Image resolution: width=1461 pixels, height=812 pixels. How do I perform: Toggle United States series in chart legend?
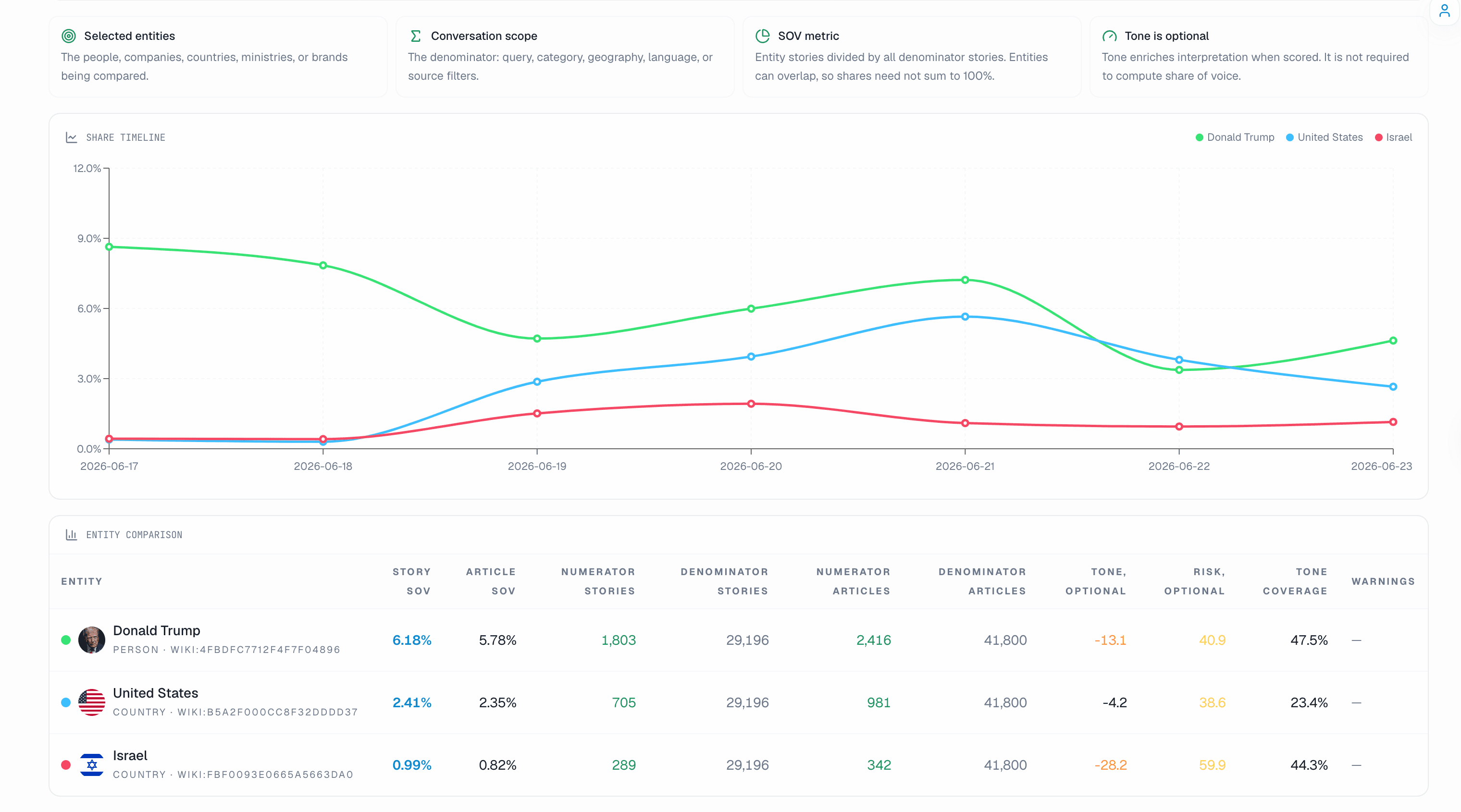pos(1325,137)
